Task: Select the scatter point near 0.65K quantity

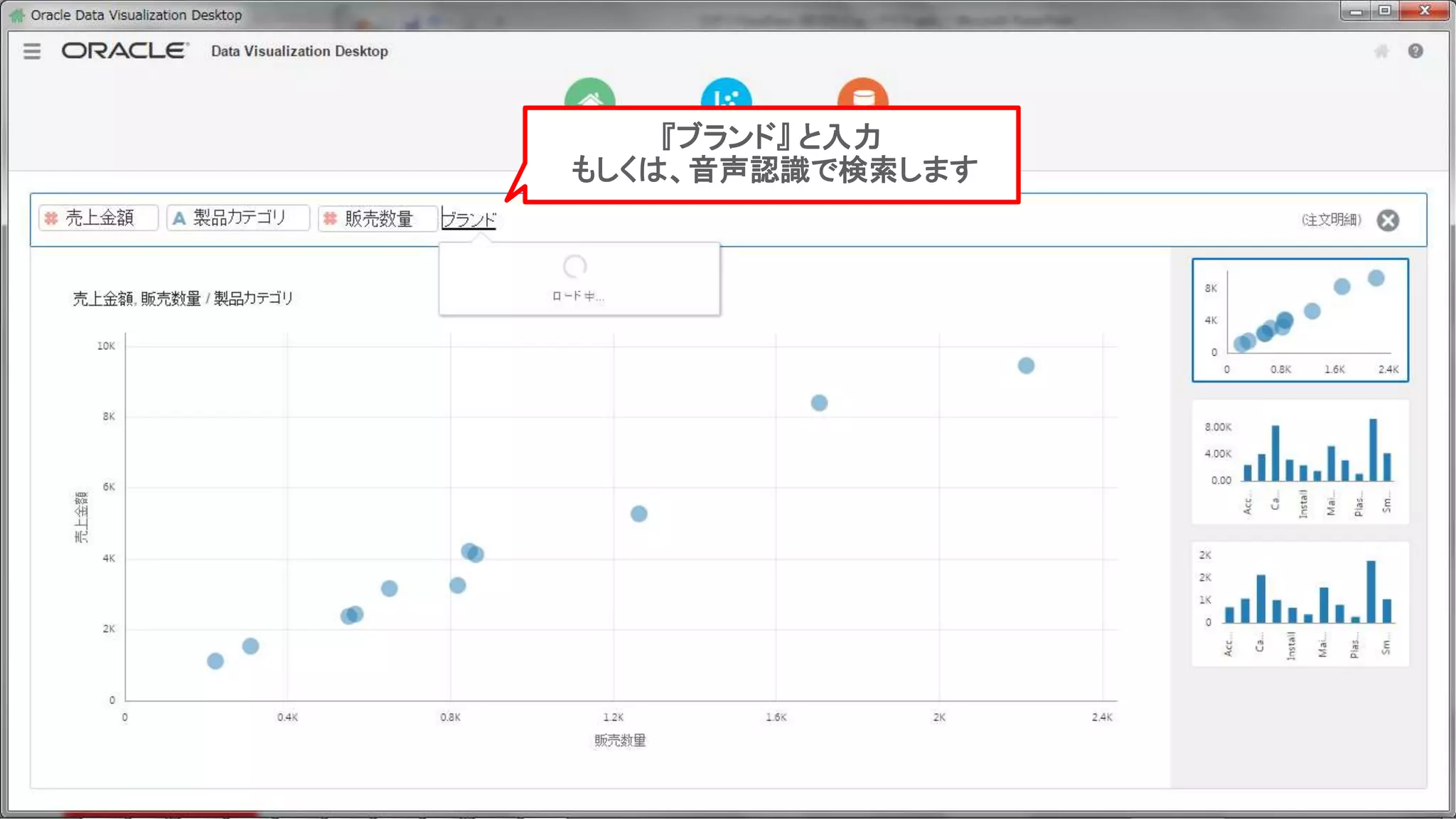Action: tap(389, 589)
